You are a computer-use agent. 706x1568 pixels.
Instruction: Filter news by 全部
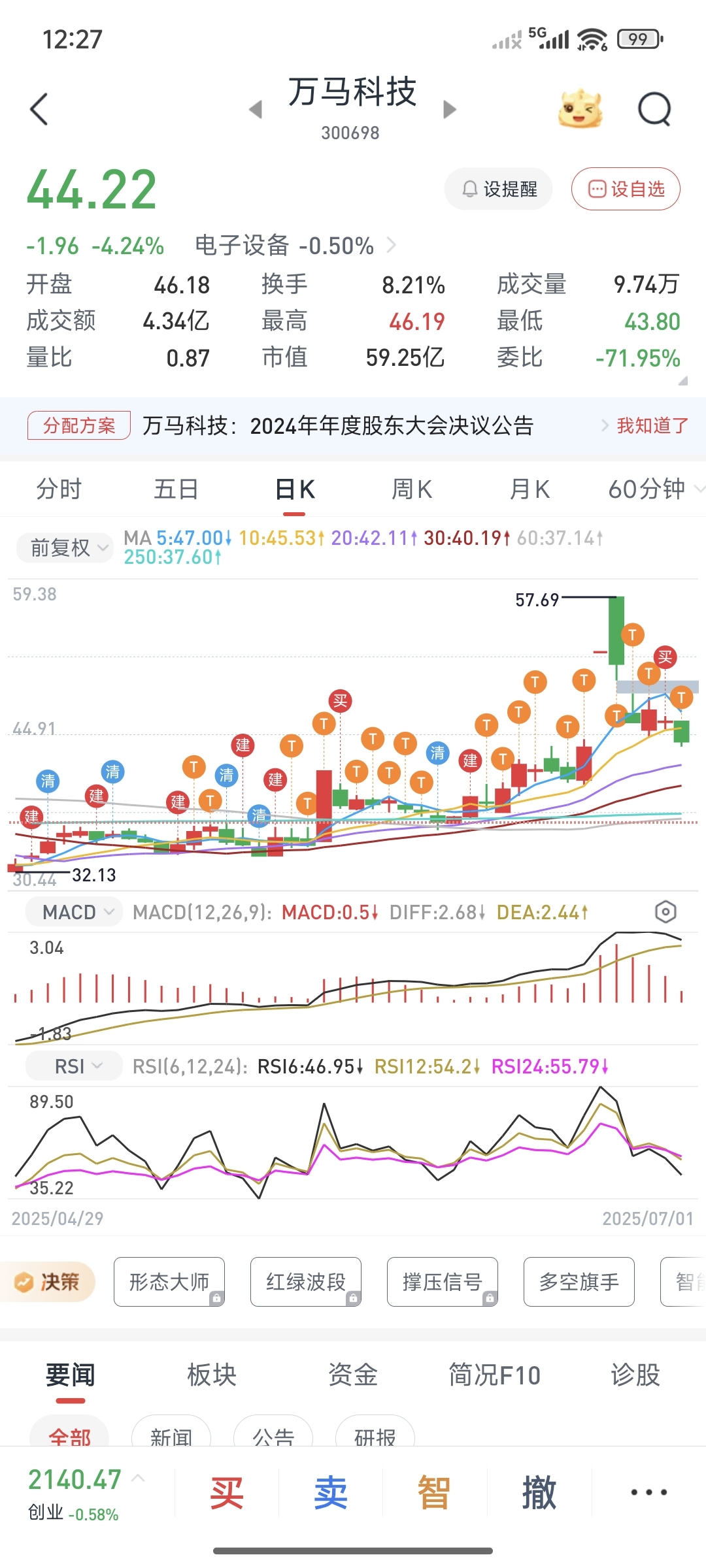click(69, 1432)
